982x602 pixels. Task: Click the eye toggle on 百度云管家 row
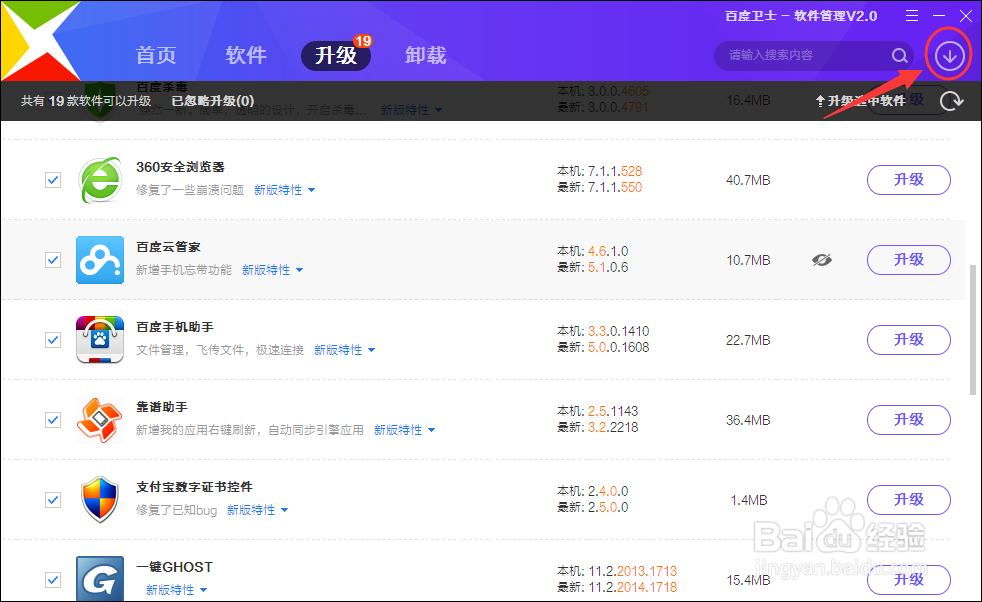coord(822,259)
